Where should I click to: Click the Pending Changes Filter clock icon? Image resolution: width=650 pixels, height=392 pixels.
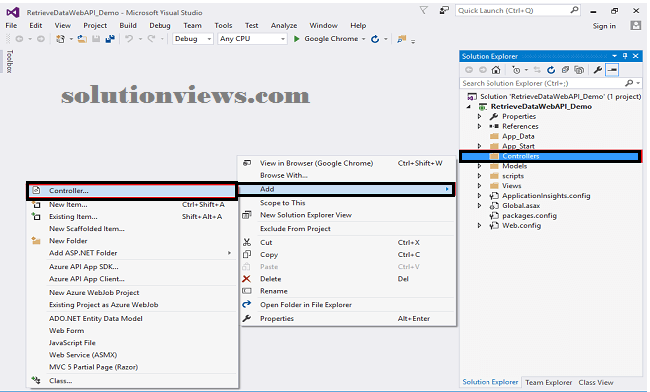coord(516,70)
